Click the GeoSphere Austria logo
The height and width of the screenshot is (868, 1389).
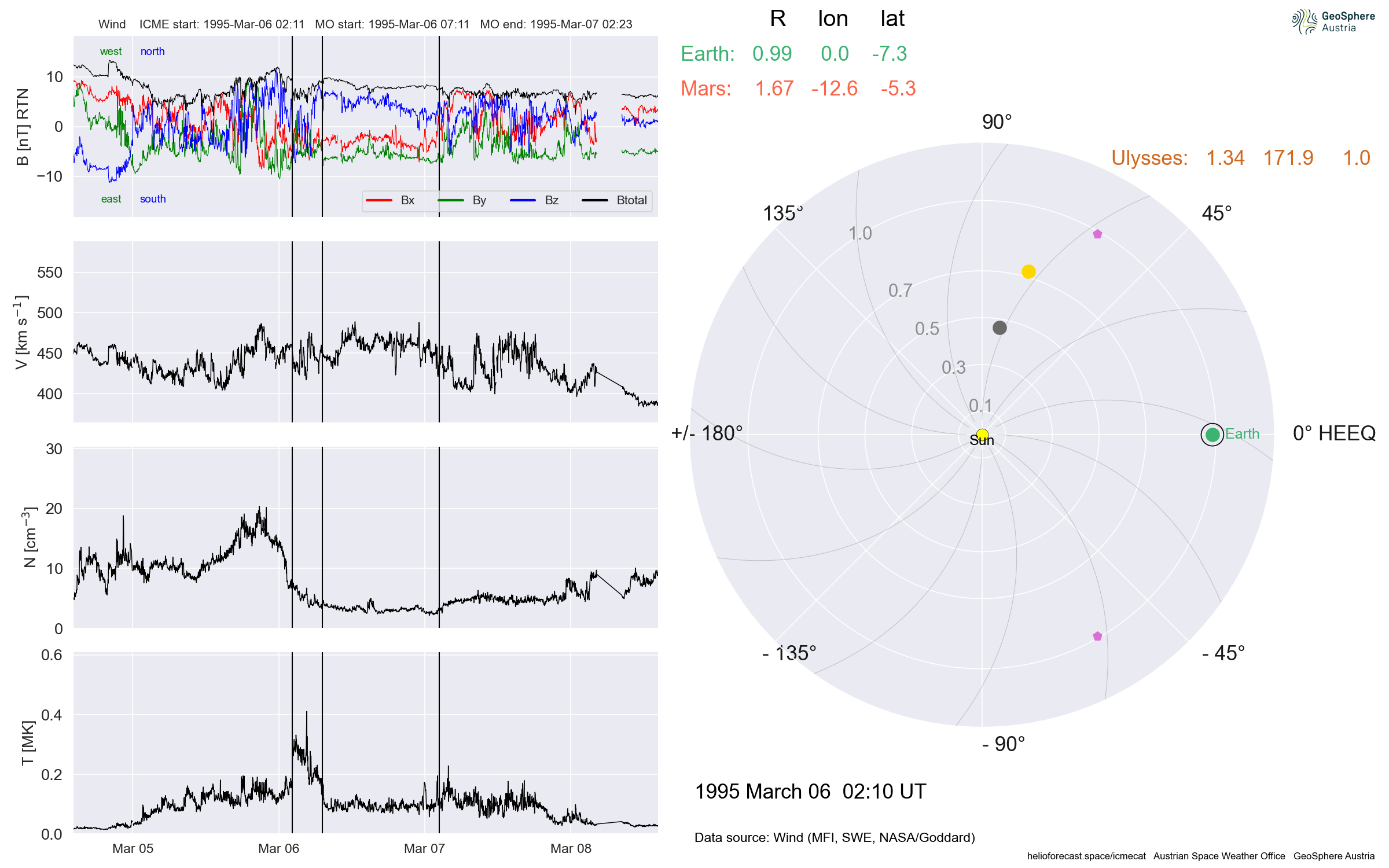click(x=1333, y=21)
